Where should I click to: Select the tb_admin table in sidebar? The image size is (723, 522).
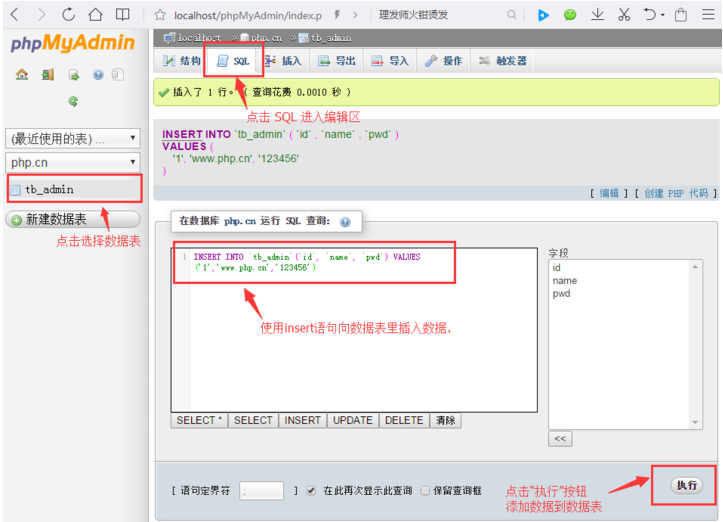49,190
